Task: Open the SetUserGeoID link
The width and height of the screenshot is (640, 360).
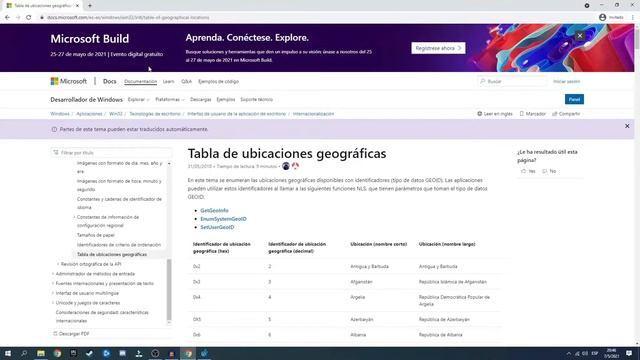Action: tap(217, 227)
